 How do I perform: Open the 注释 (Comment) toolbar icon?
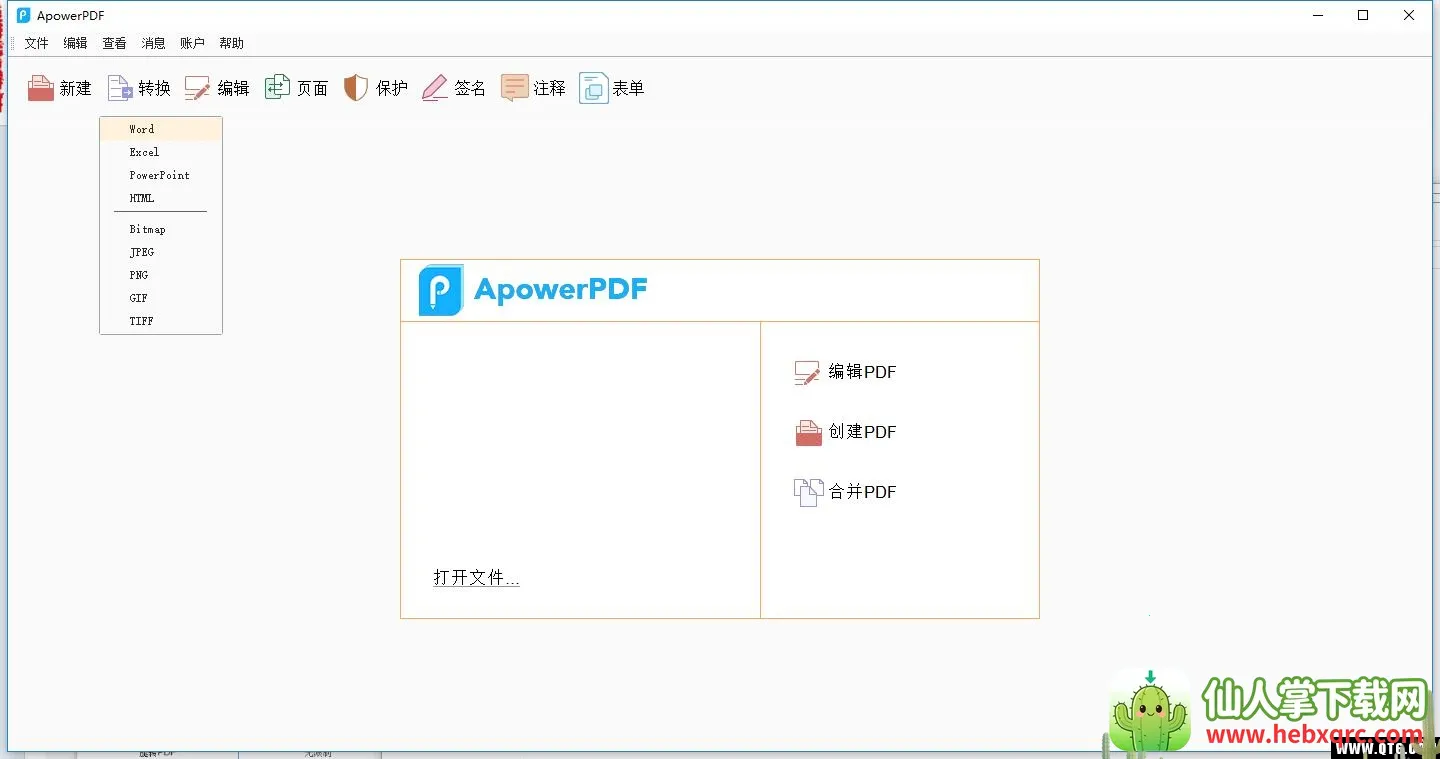[514, 89]
